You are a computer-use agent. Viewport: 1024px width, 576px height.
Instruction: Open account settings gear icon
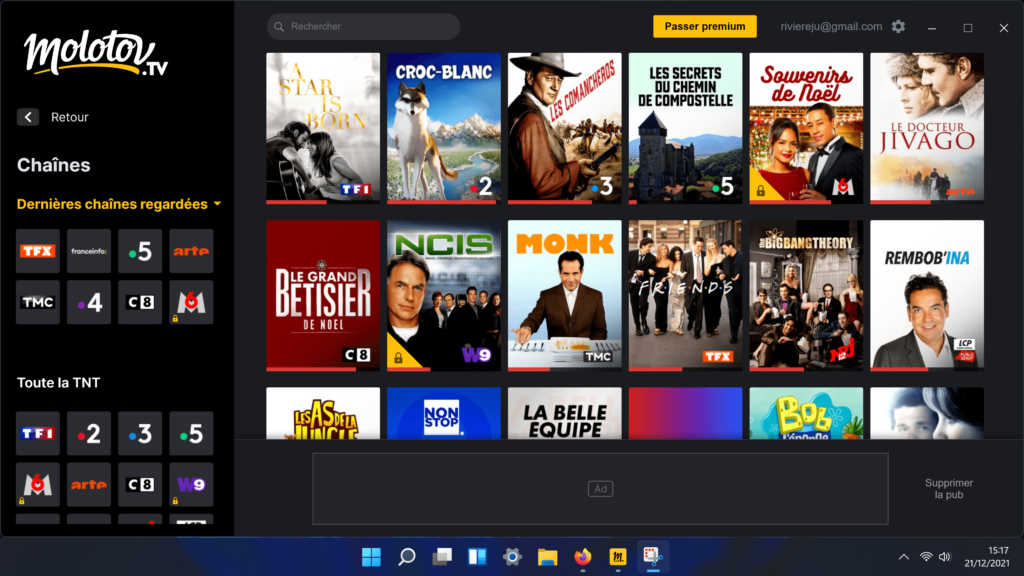pos(899,27)
